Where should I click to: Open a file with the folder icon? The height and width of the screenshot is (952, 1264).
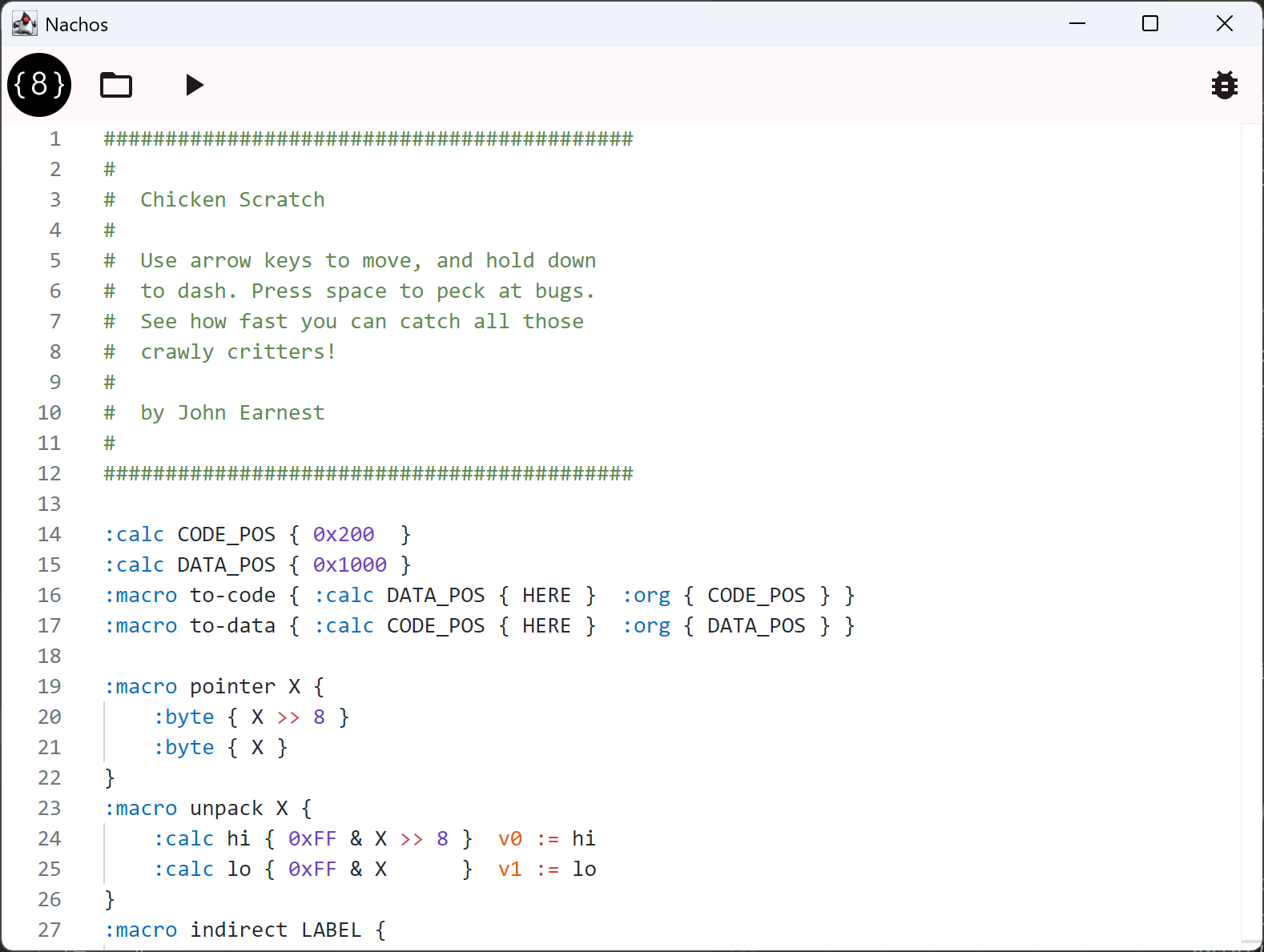click(x=116, y=85)
